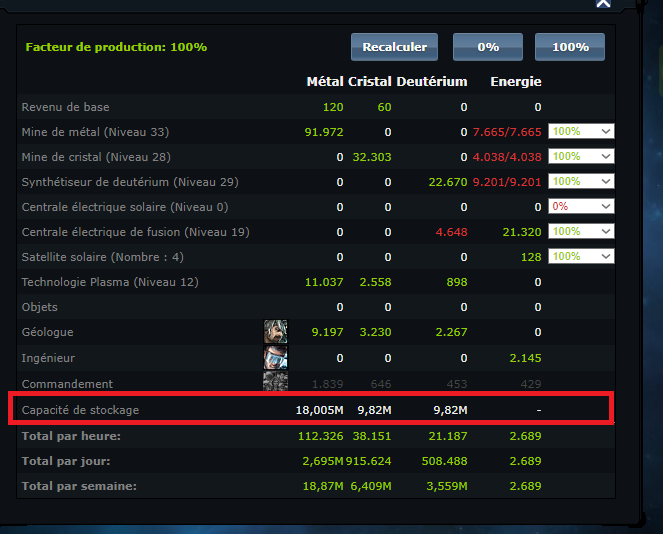The height and width of the screenshot is (534, 663).
Task: Click the Recalculer button
Action: pos(395,47)
